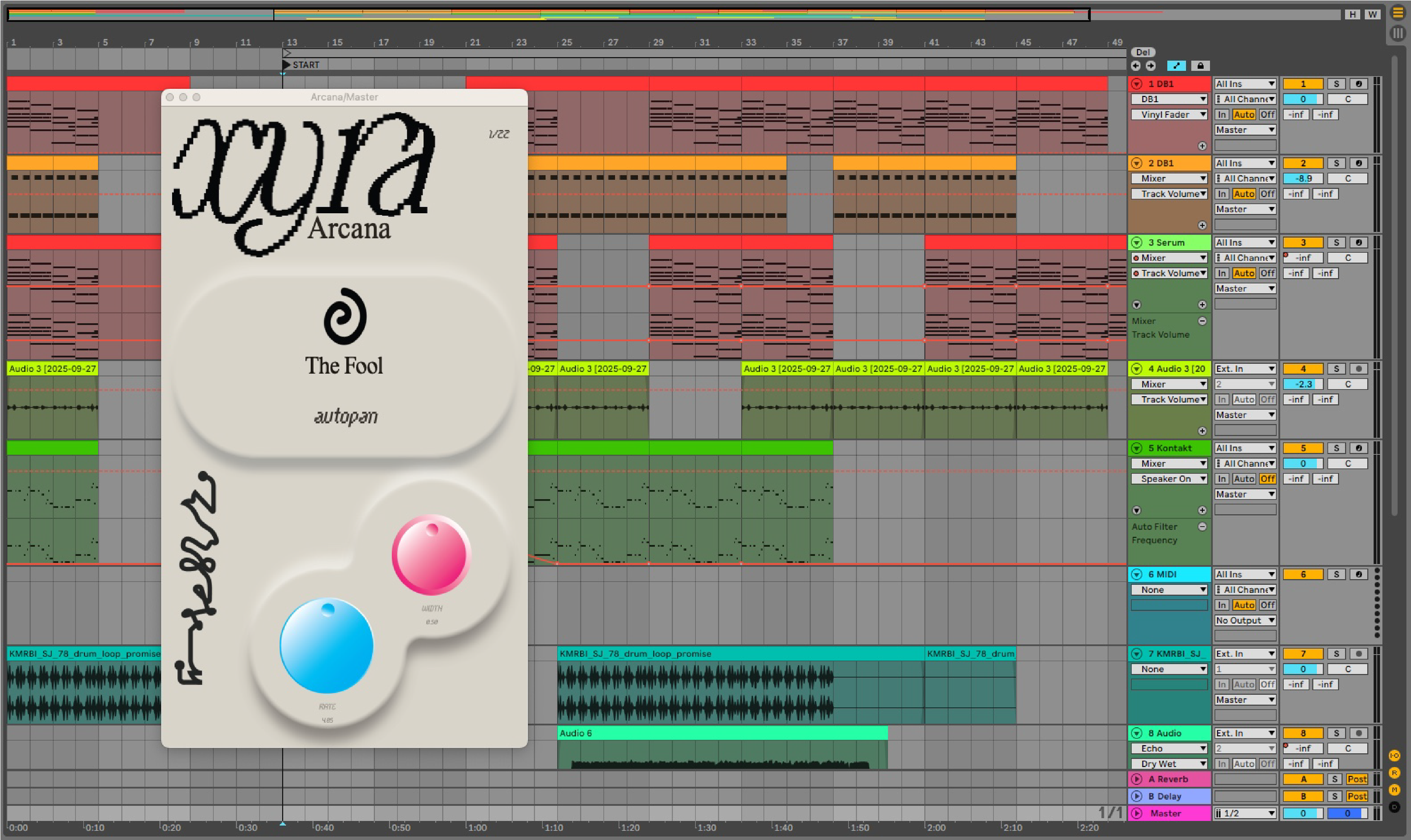Screen dimensions: 1411x840
Task: Remove the Mixer Track Volume lane on Serum
Action: 1202,321
